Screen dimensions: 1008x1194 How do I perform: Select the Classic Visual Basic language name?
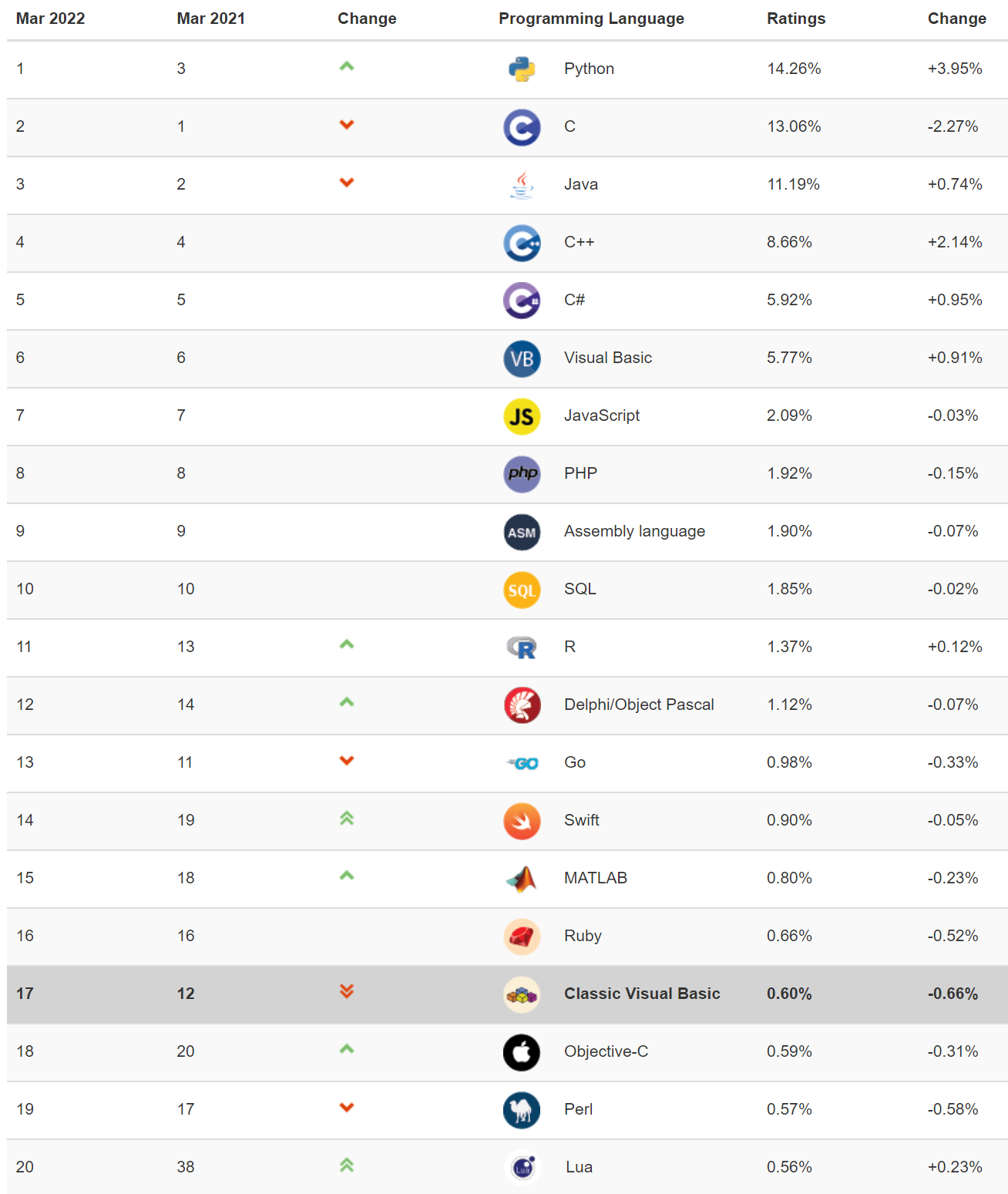tap(642, 994)
